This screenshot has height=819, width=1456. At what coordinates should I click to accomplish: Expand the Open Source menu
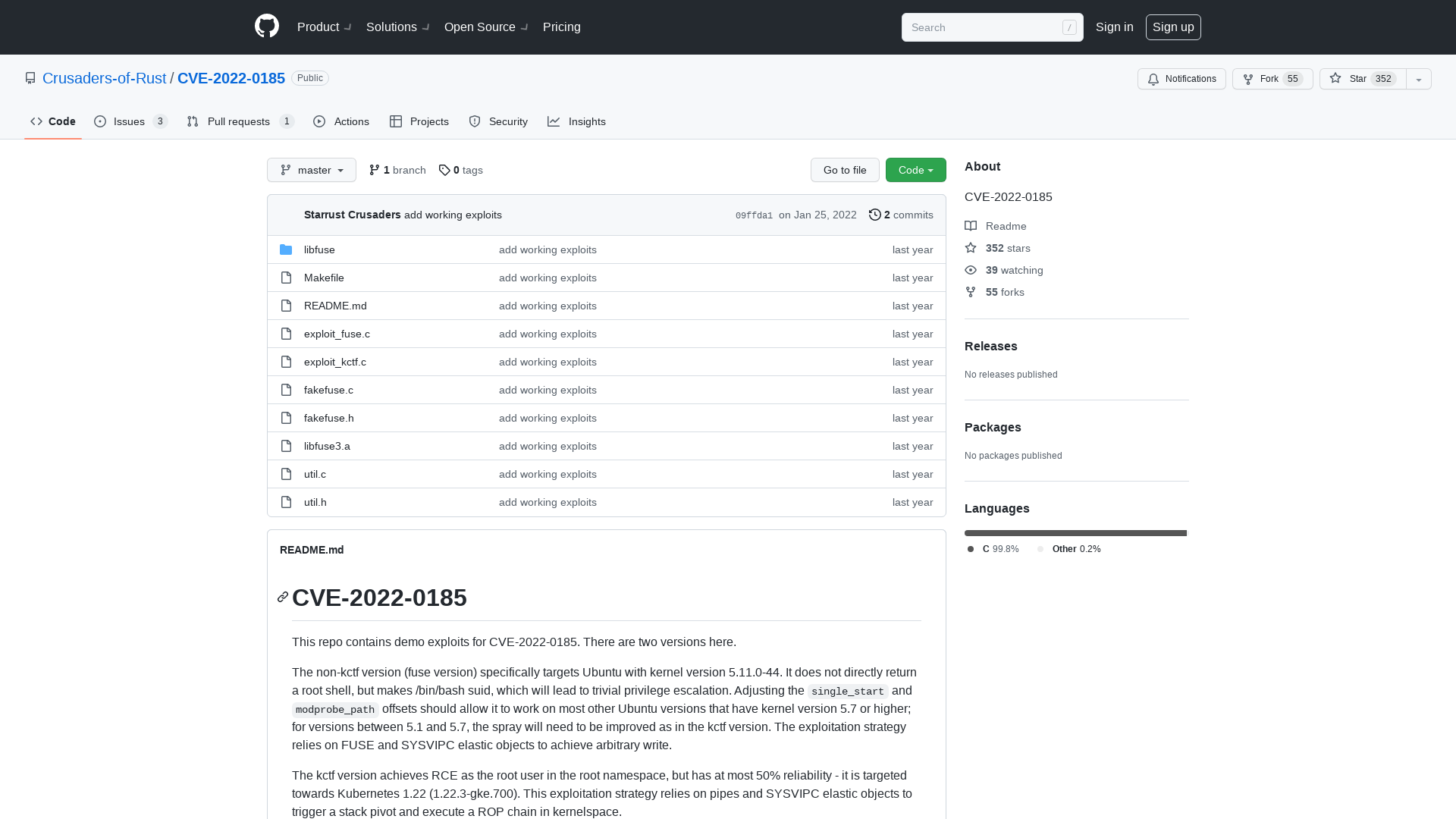(x=485, y=27)
